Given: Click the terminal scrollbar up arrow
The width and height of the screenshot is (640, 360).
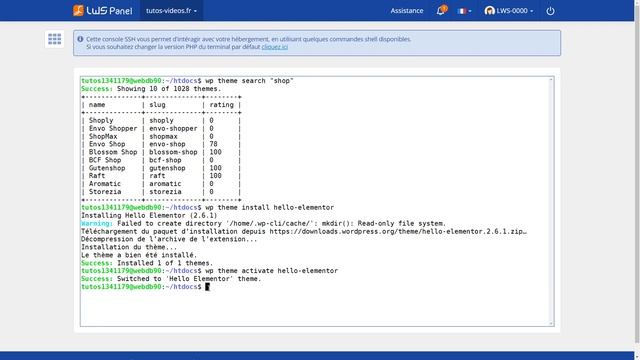Looking at the screenshot, I should [551, 80].
